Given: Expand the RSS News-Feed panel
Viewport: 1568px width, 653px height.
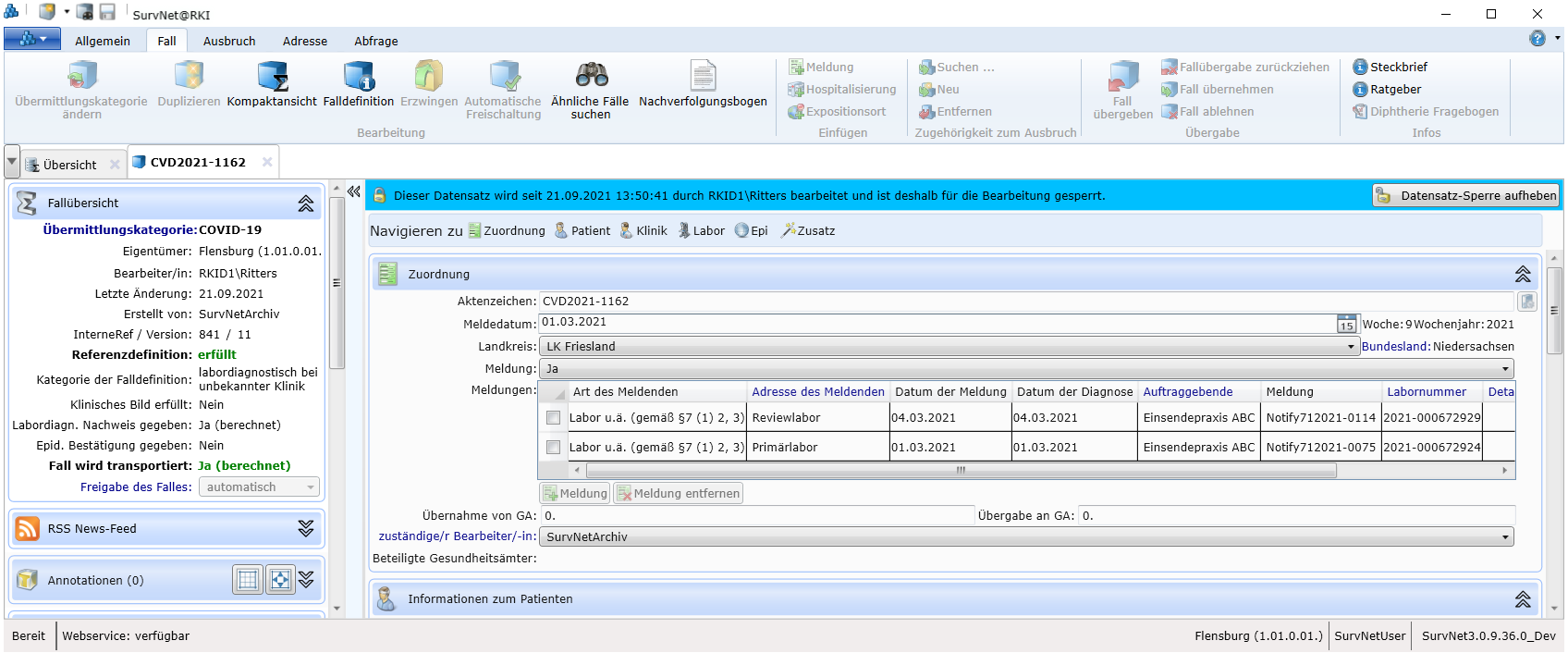Looking at the screenshot, I should pos(306,529).
